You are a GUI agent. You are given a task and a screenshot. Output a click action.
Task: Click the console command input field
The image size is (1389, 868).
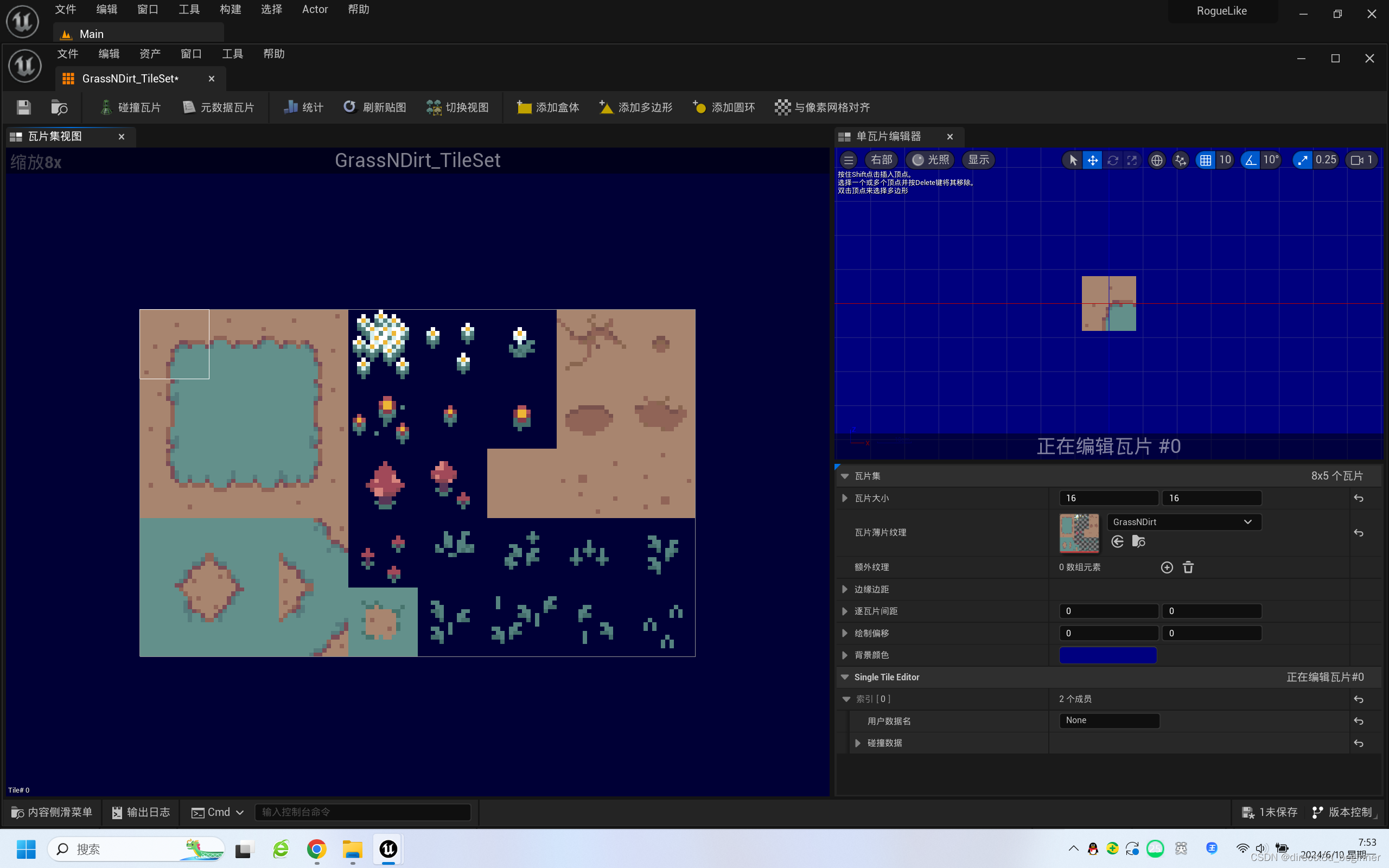tap(363, 812)
